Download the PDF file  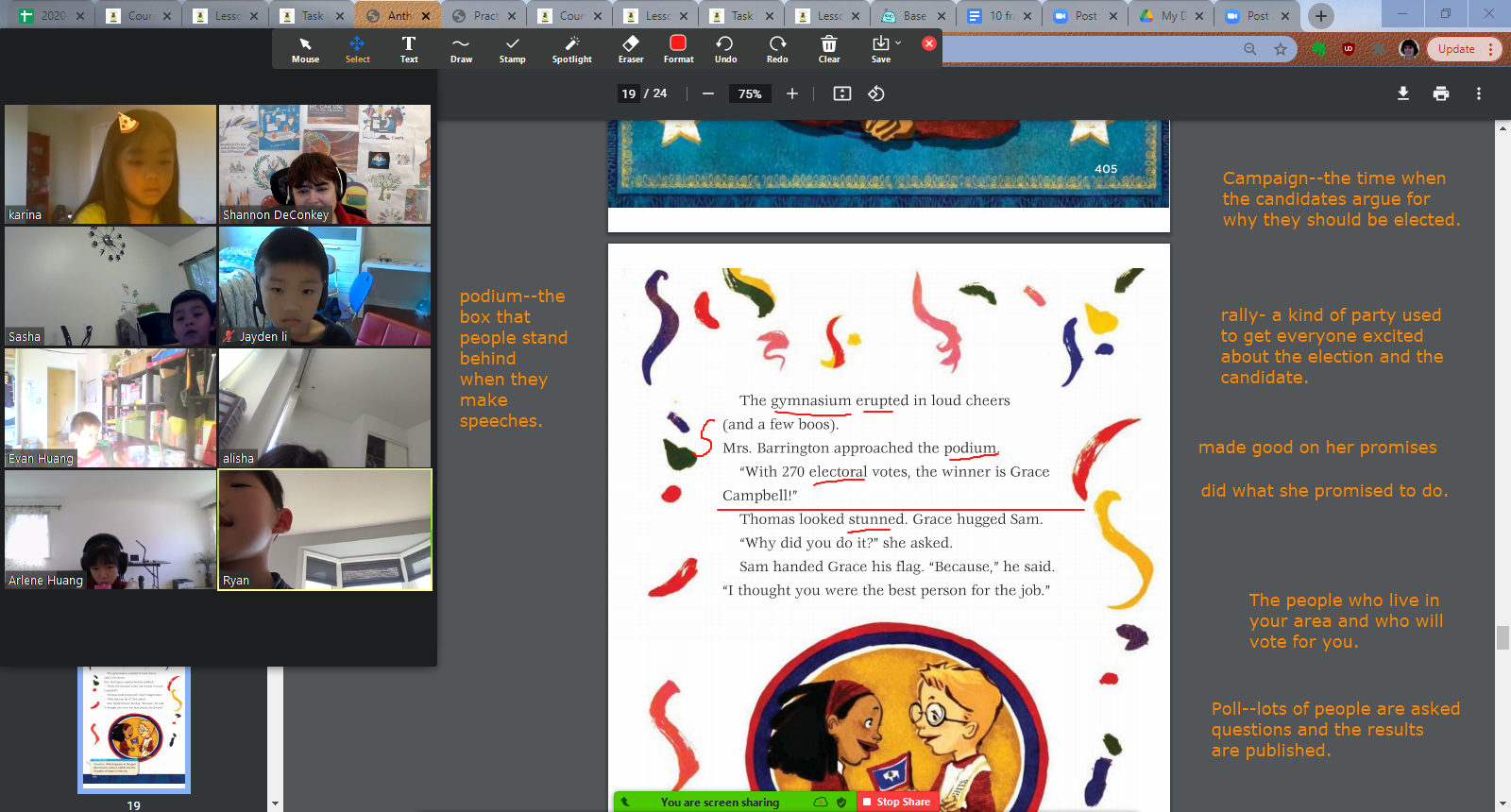[1403, 93]
